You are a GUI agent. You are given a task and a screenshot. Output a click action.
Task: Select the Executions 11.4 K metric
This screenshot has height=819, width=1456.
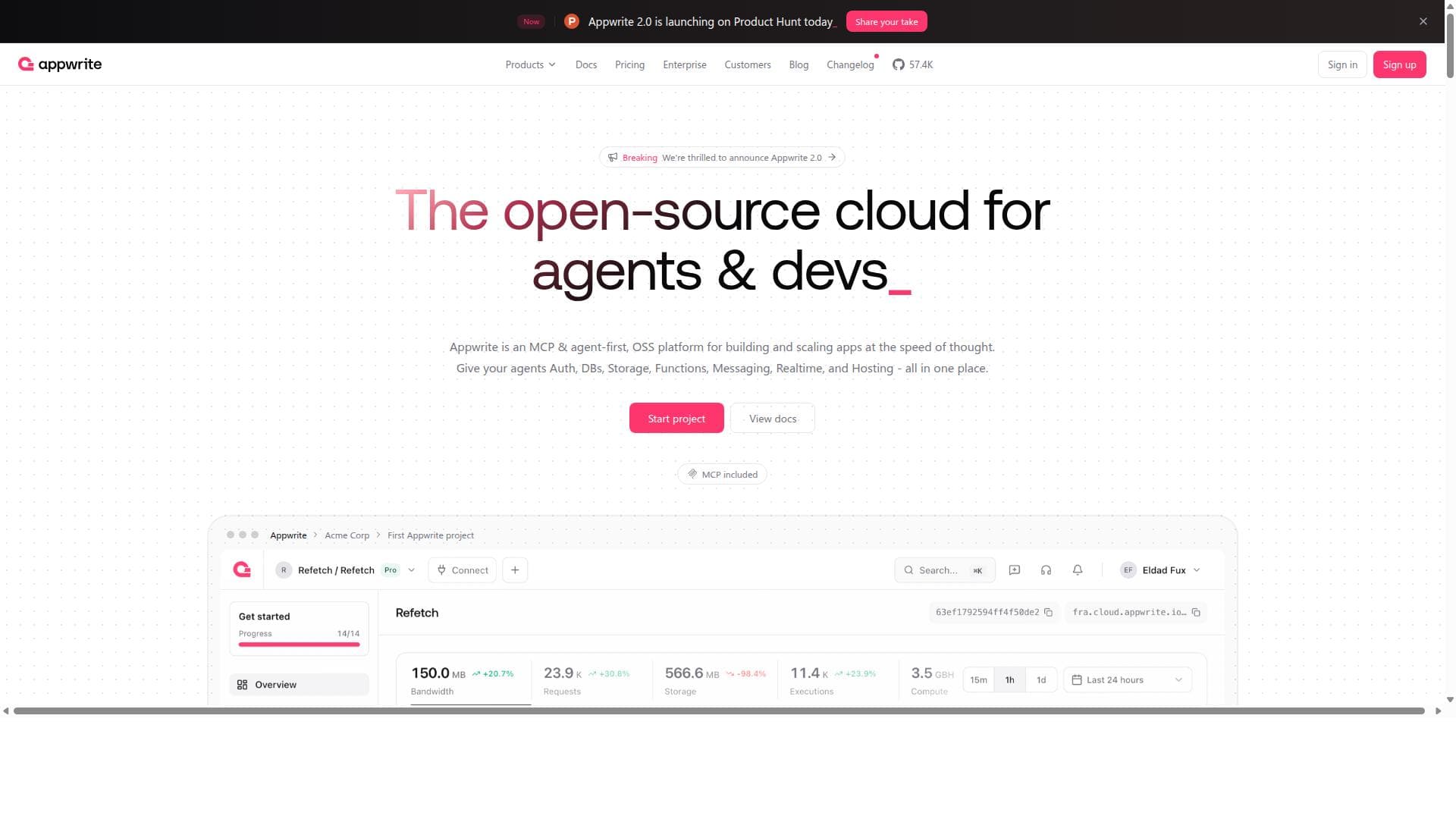tap(833, 680)
